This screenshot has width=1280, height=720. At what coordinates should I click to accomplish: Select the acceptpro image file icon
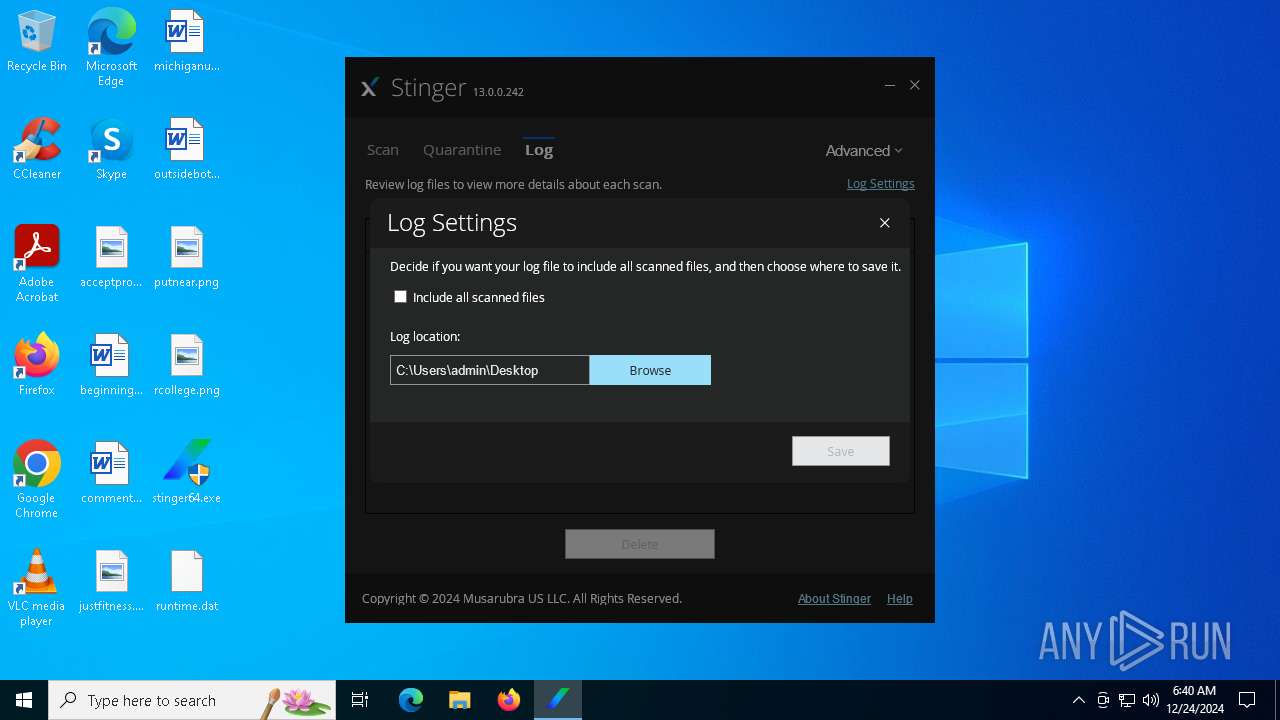(111, 258)
